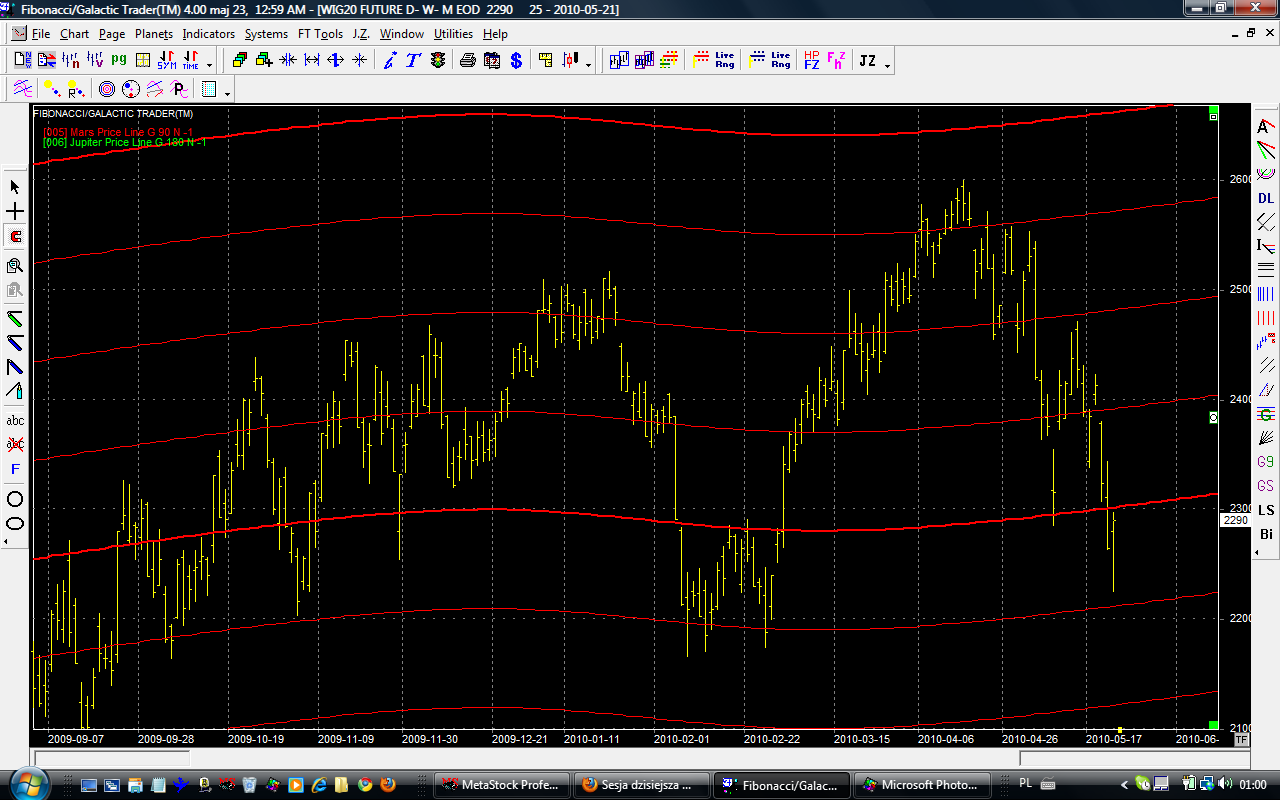The width and height of the screenshot is (1280, 800).
Task: Select the crosshair cursor tool
Action: [15, 212]
